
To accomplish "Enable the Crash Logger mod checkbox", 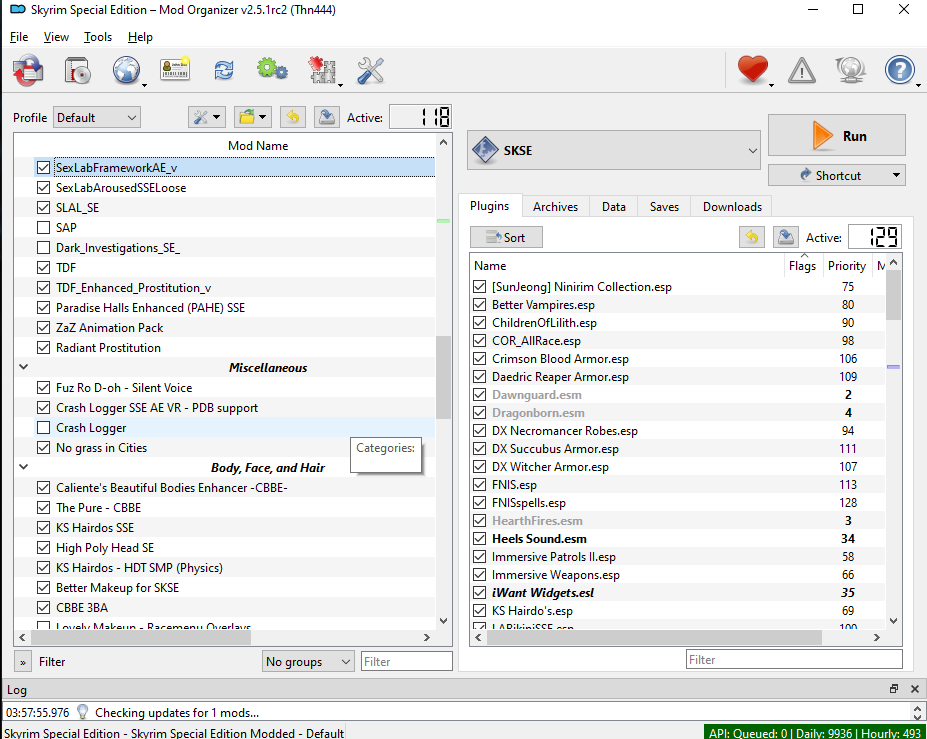I will [43, 428].
